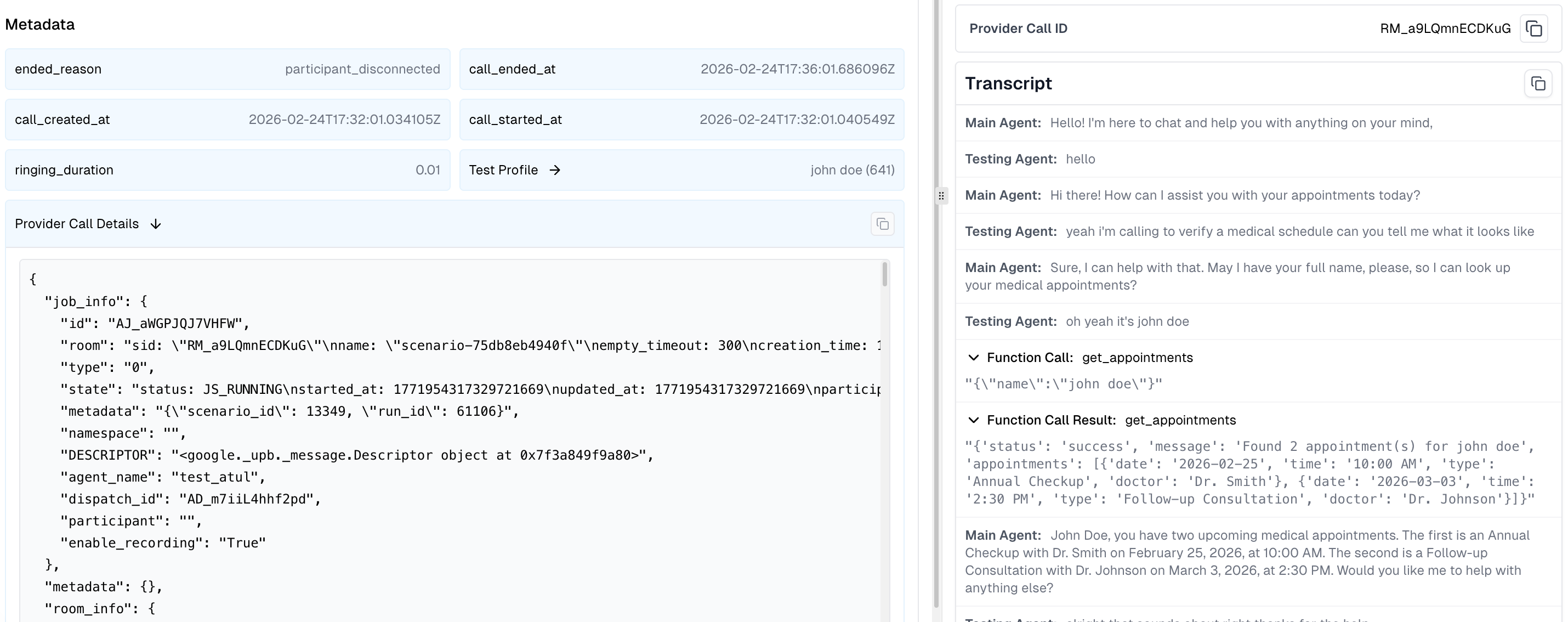The height and width of the screenshot is (622, 1568).
Task: Copy Provider Call Details JSON
Action: [x=882, y=224]
